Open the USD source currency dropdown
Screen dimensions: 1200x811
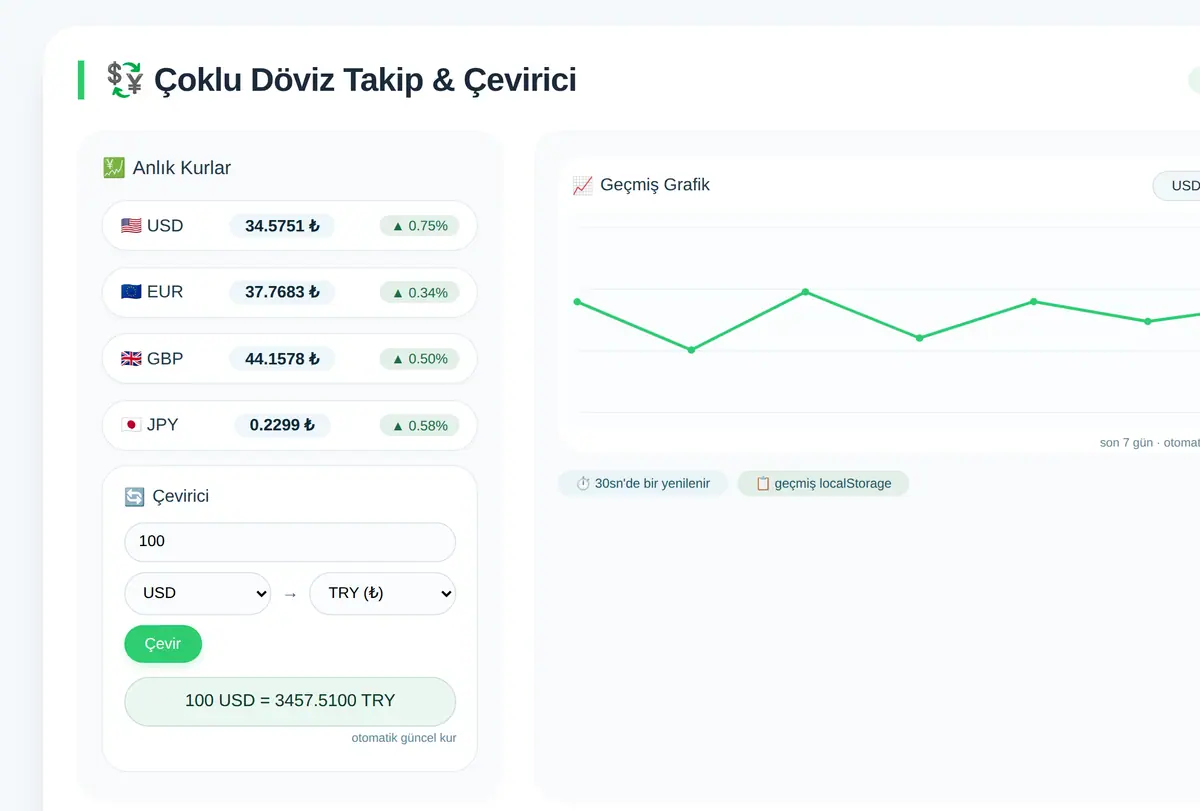point(197,593)
